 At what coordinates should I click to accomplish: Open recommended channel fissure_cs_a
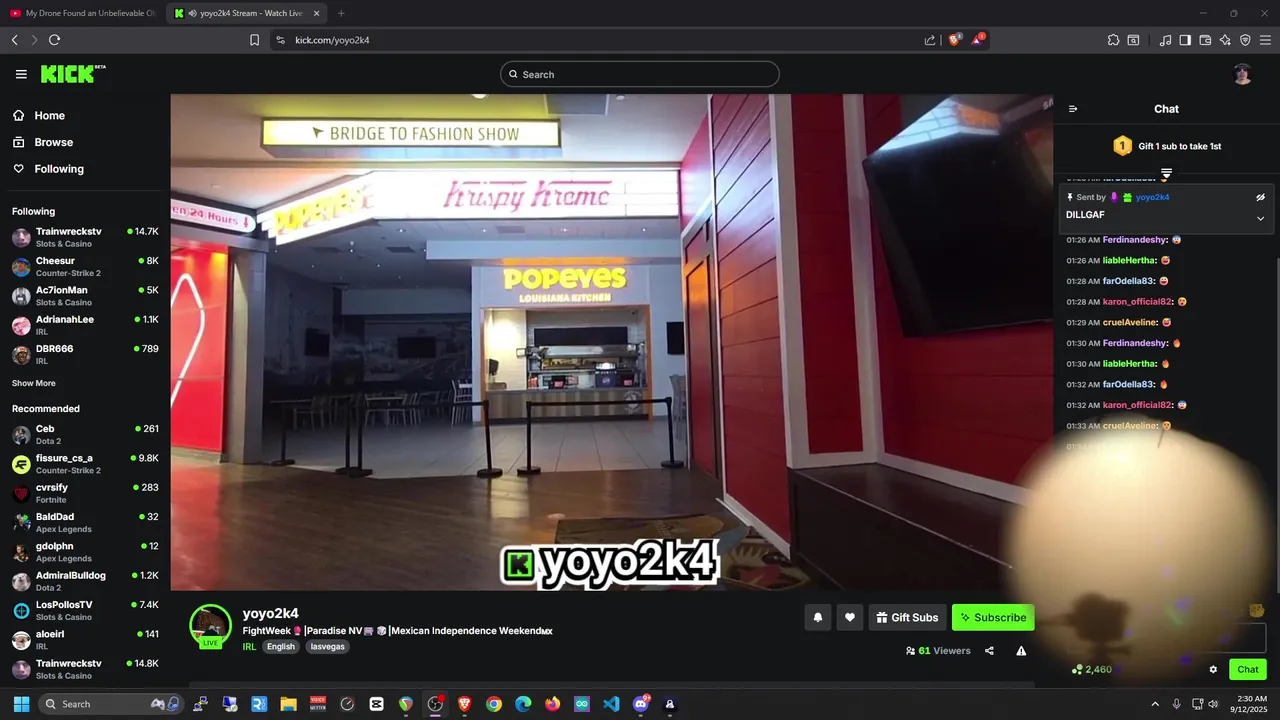click(85, 464)
